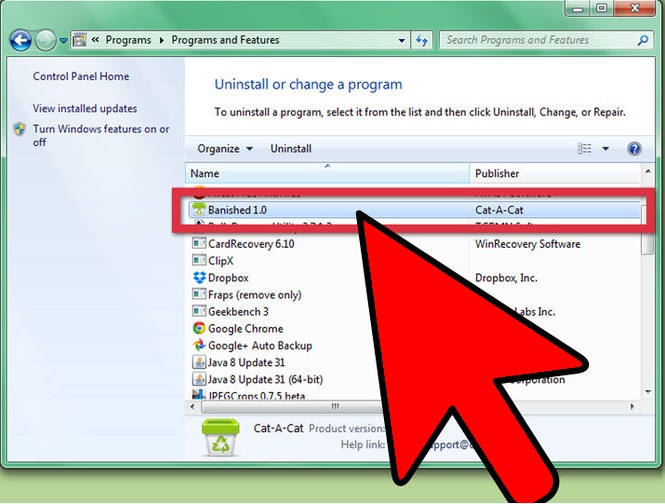The image size is (665, 504).
Task: Click the Geekbench 3 icon
Action: pos(198,311)
